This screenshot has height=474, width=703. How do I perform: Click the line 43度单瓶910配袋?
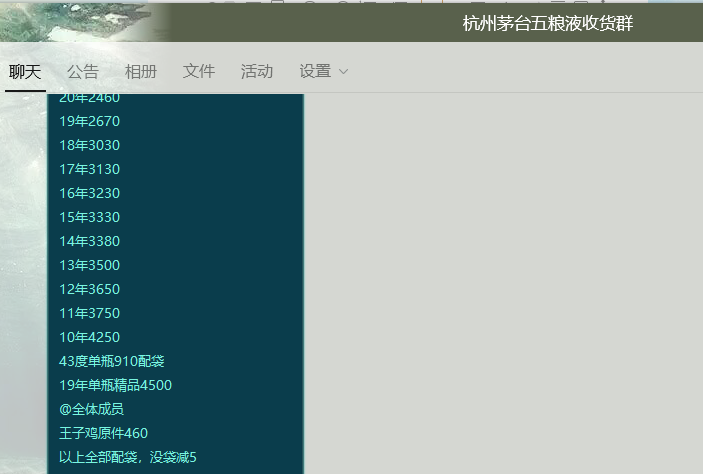[x=112, y=361]
